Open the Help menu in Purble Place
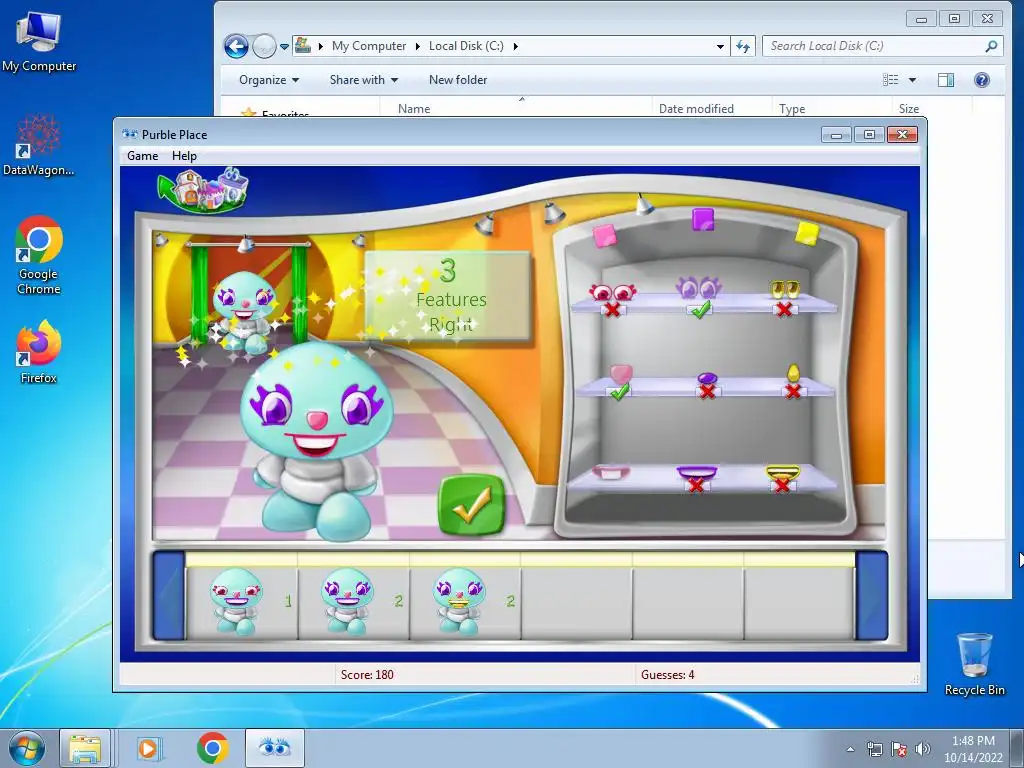 coord(184,156)
